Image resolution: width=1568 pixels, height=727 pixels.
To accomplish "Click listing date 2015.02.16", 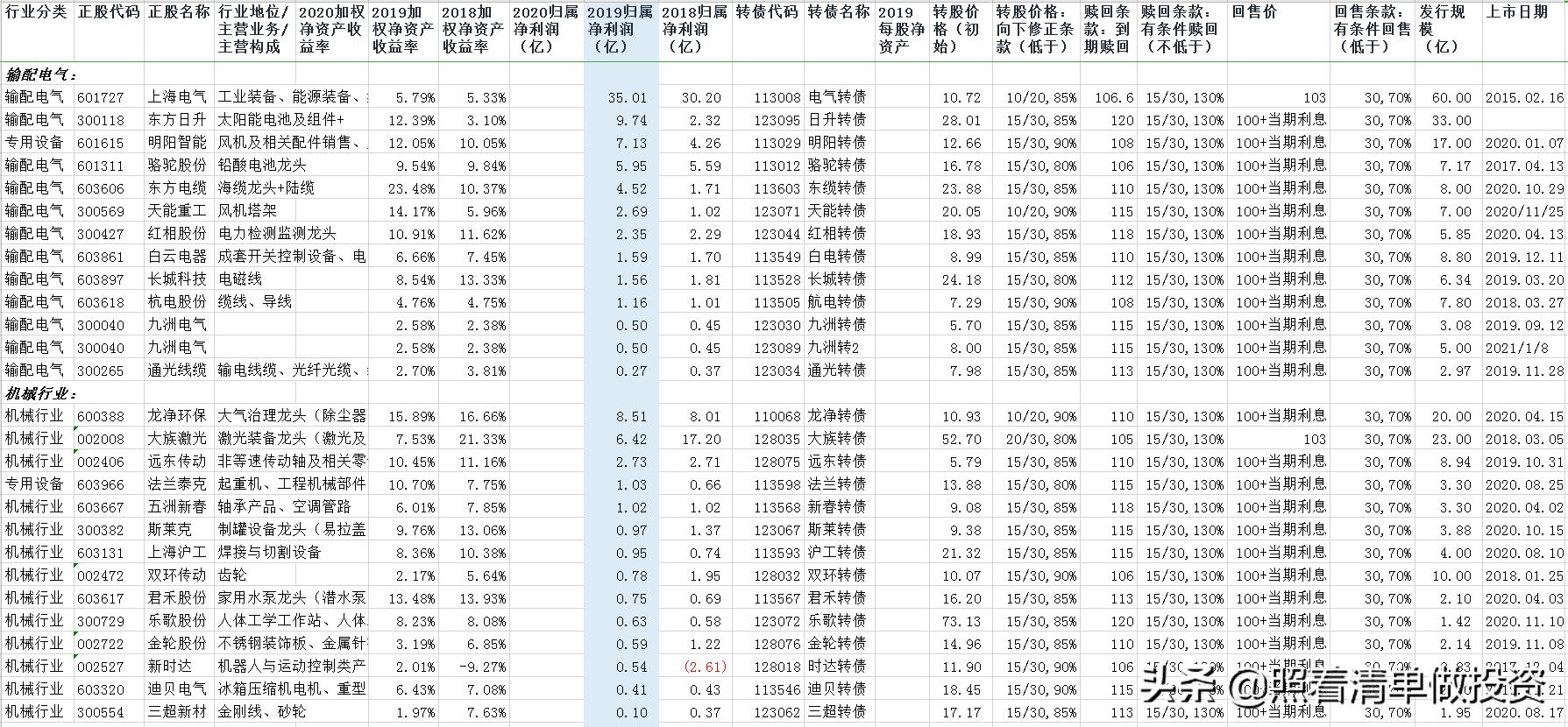I will pos(1524,98).
